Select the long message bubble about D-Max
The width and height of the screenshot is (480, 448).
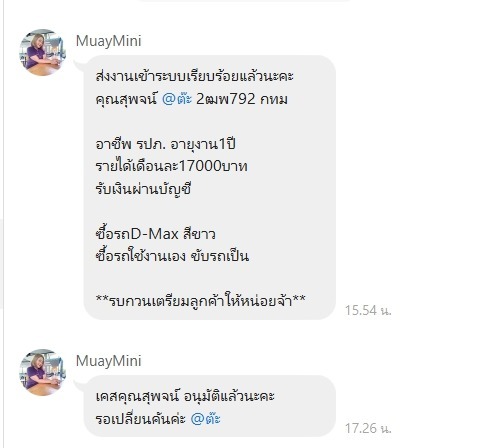click(209, 187)
